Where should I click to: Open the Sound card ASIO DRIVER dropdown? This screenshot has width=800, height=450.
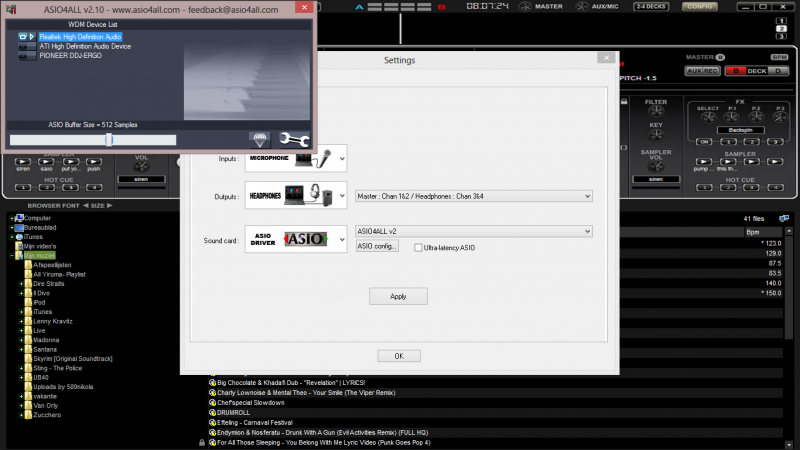click(296, 239)
